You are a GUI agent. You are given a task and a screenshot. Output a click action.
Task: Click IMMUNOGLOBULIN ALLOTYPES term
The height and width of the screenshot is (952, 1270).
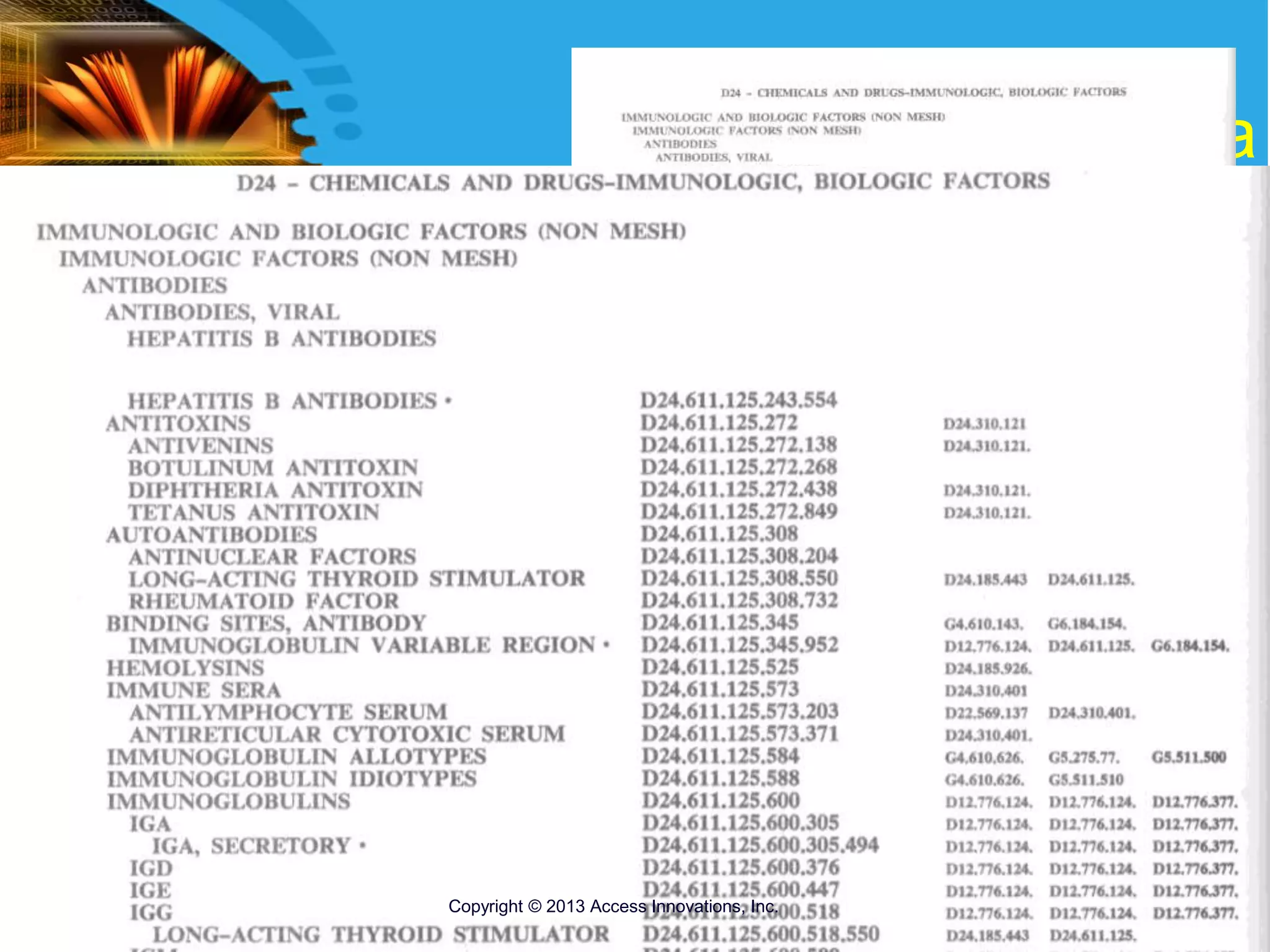point(297,757)
